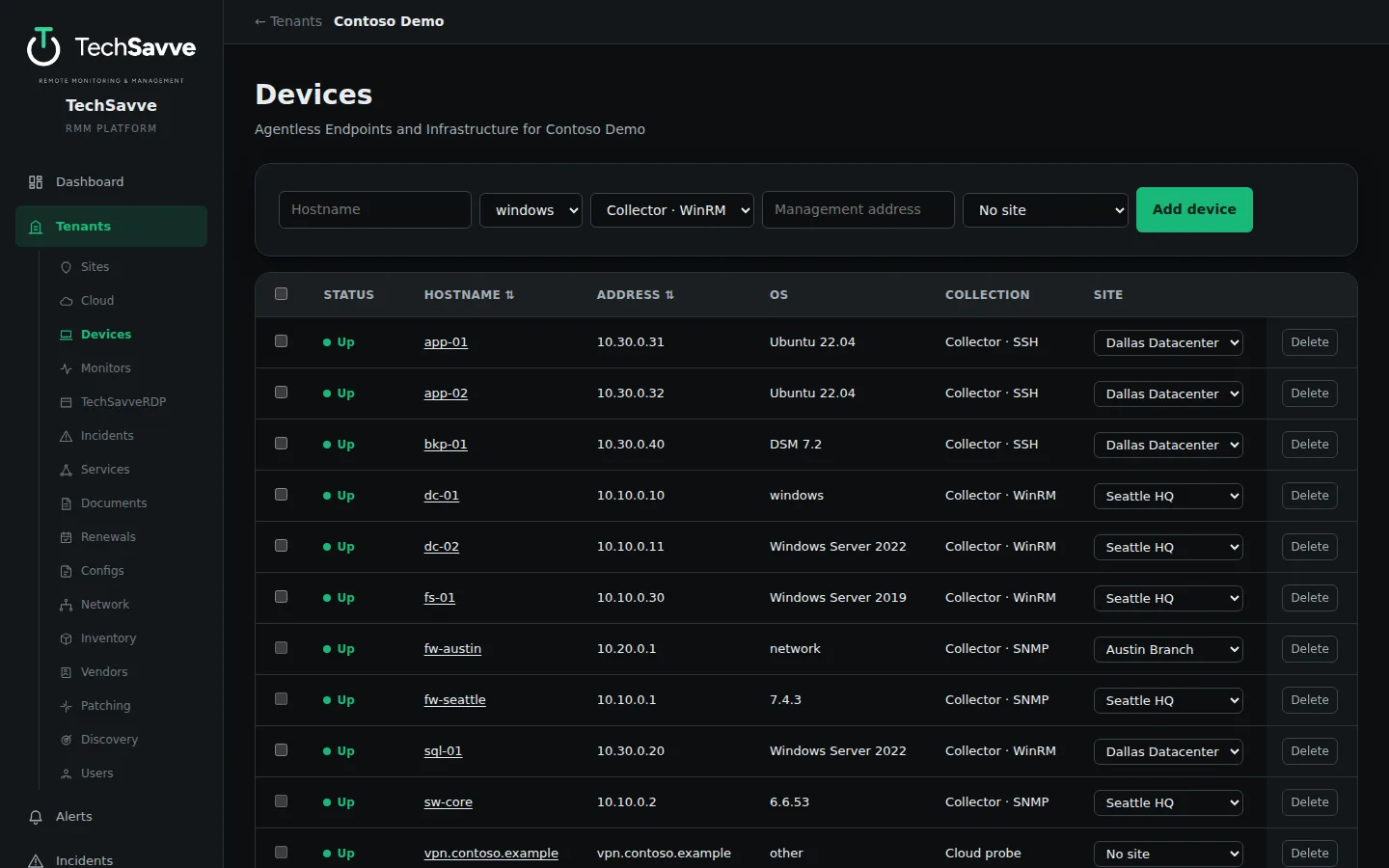
Task: Open the sw-core hostname link
Action: pos(449,802)
